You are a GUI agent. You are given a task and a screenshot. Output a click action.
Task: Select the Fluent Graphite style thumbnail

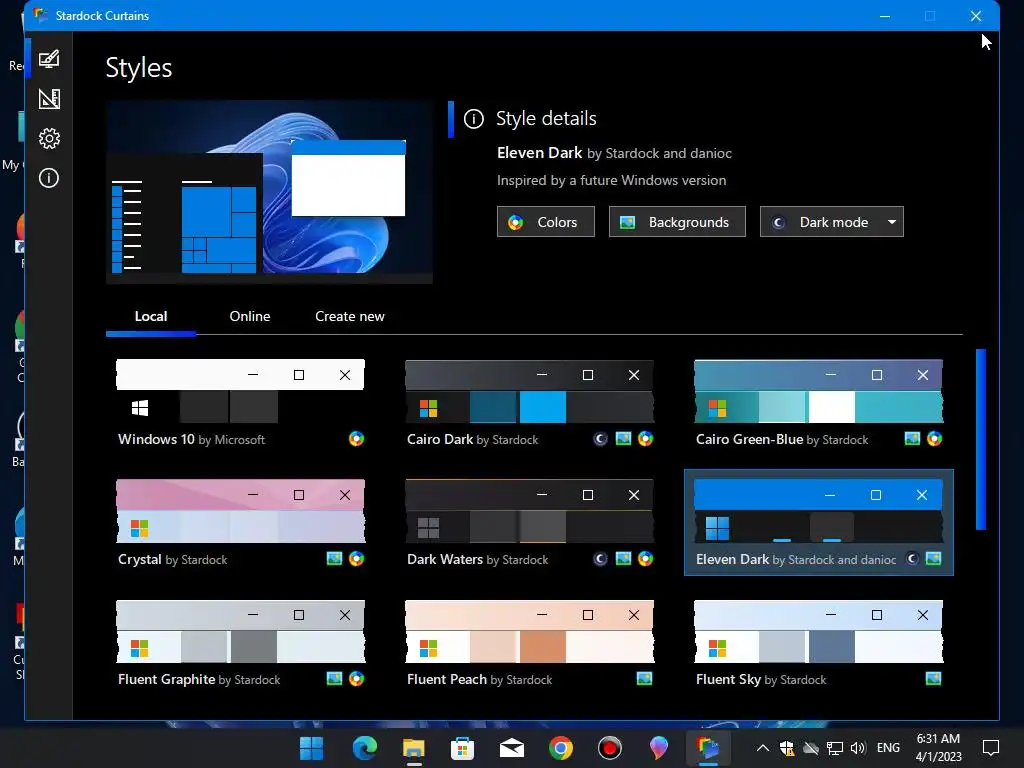coord(240,632)
